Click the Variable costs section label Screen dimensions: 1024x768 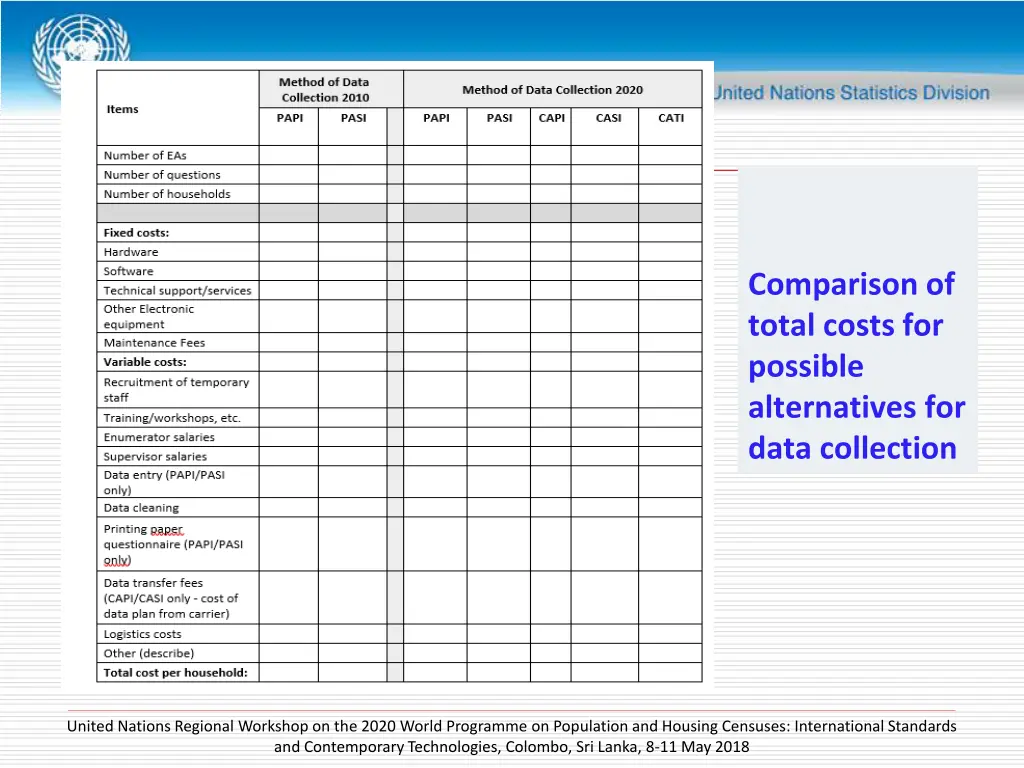pos(145,362)
